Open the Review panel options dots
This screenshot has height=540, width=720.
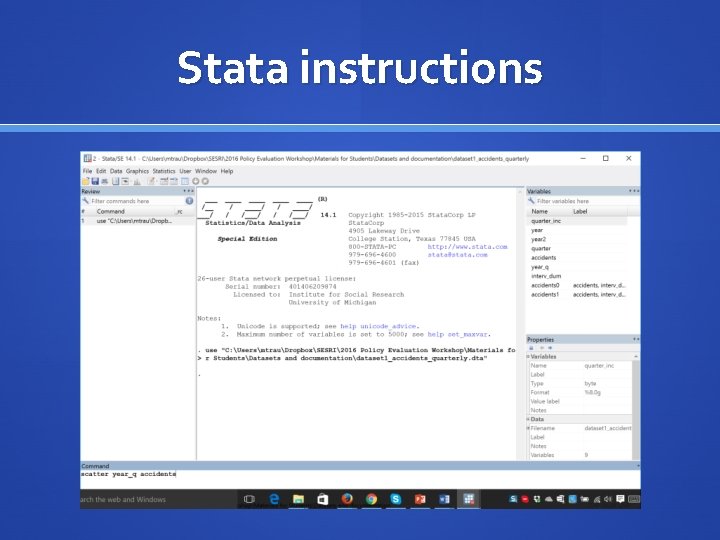[x=188, y=191]
